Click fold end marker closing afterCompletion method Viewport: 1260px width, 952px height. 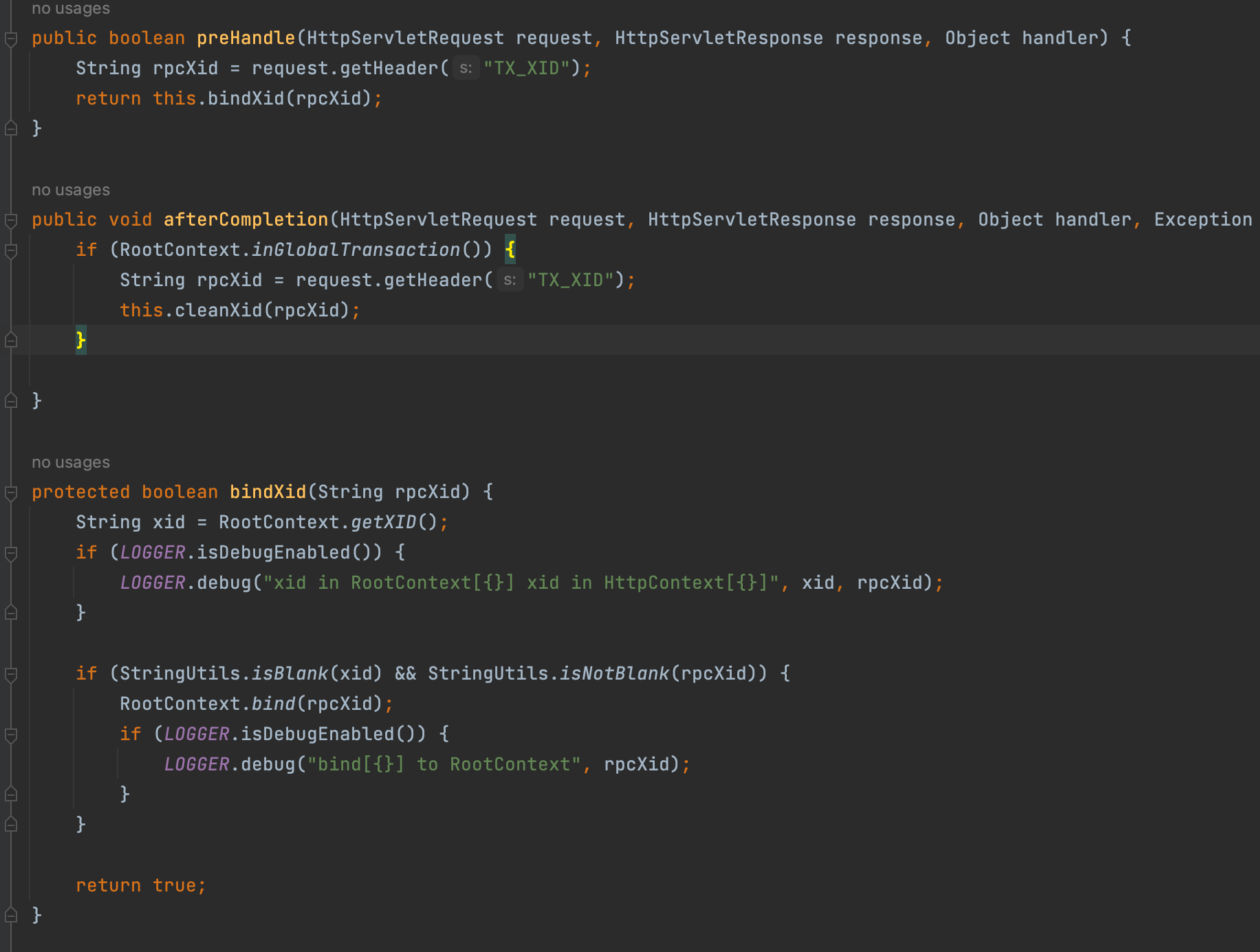11,401
